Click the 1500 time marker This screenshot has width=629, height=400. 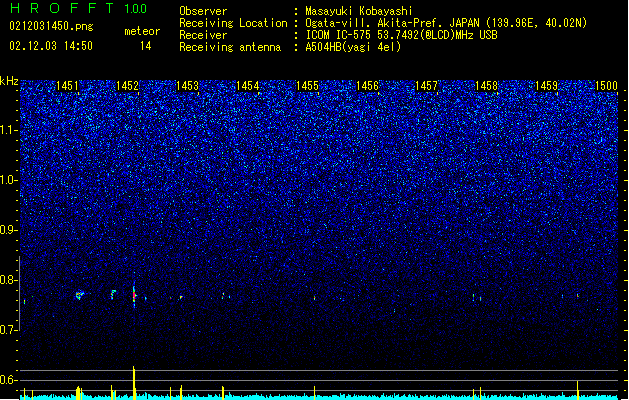(606, 86)
